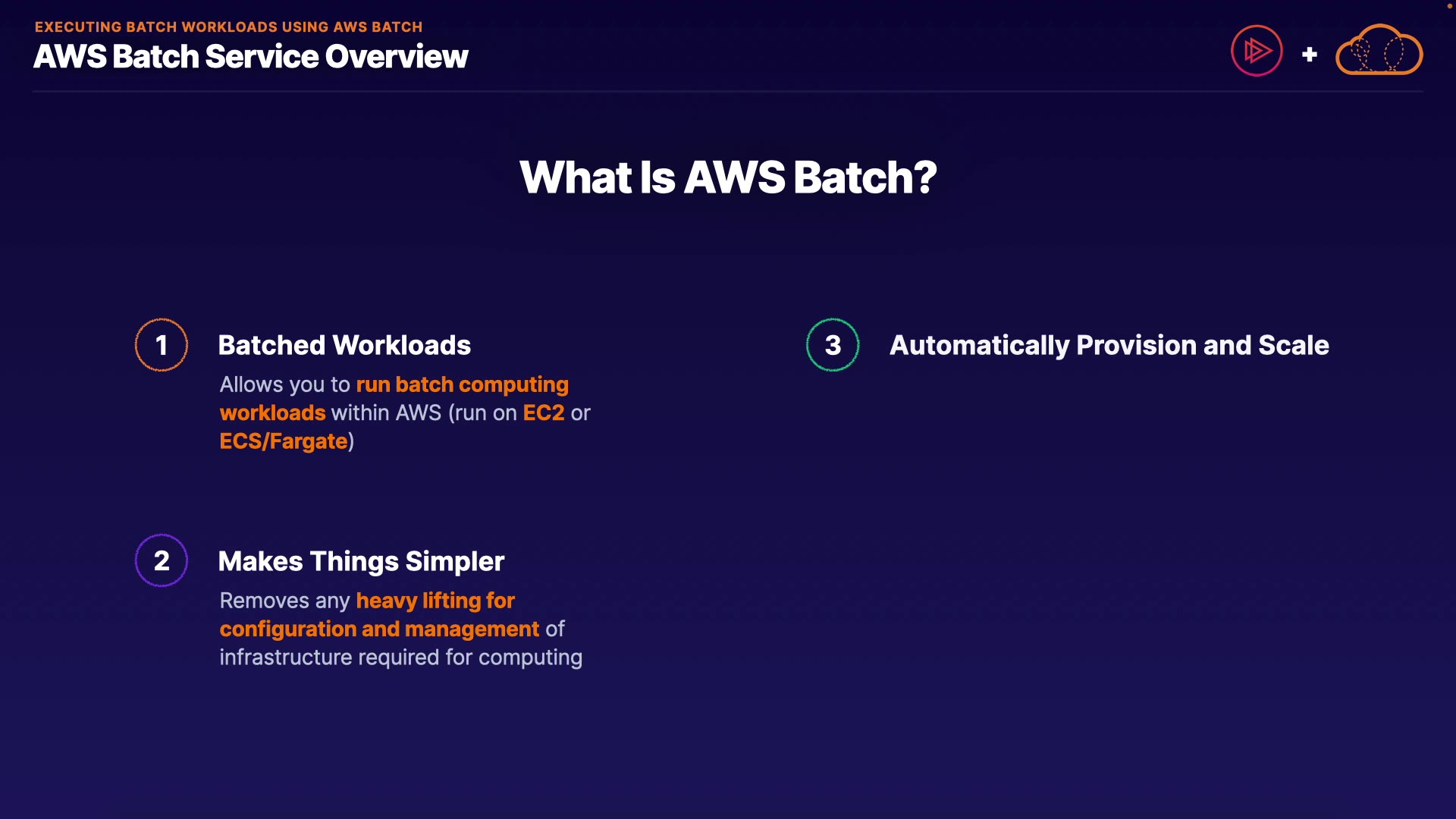
Task: Click the highlighted "ECS/Fargate" text
Action: [284, 441]
